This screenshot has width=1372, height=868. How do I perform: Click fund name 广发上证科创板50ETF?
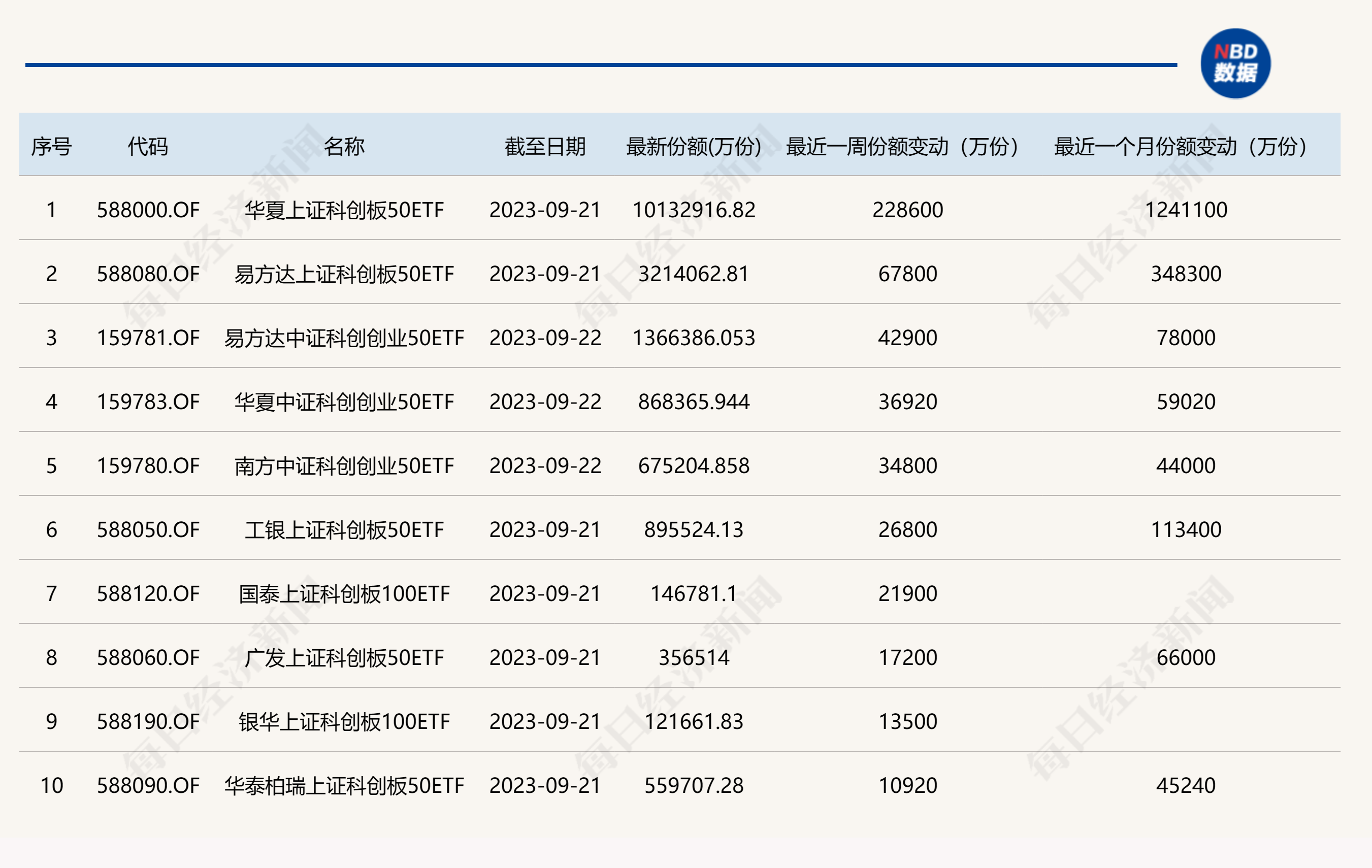344,658
